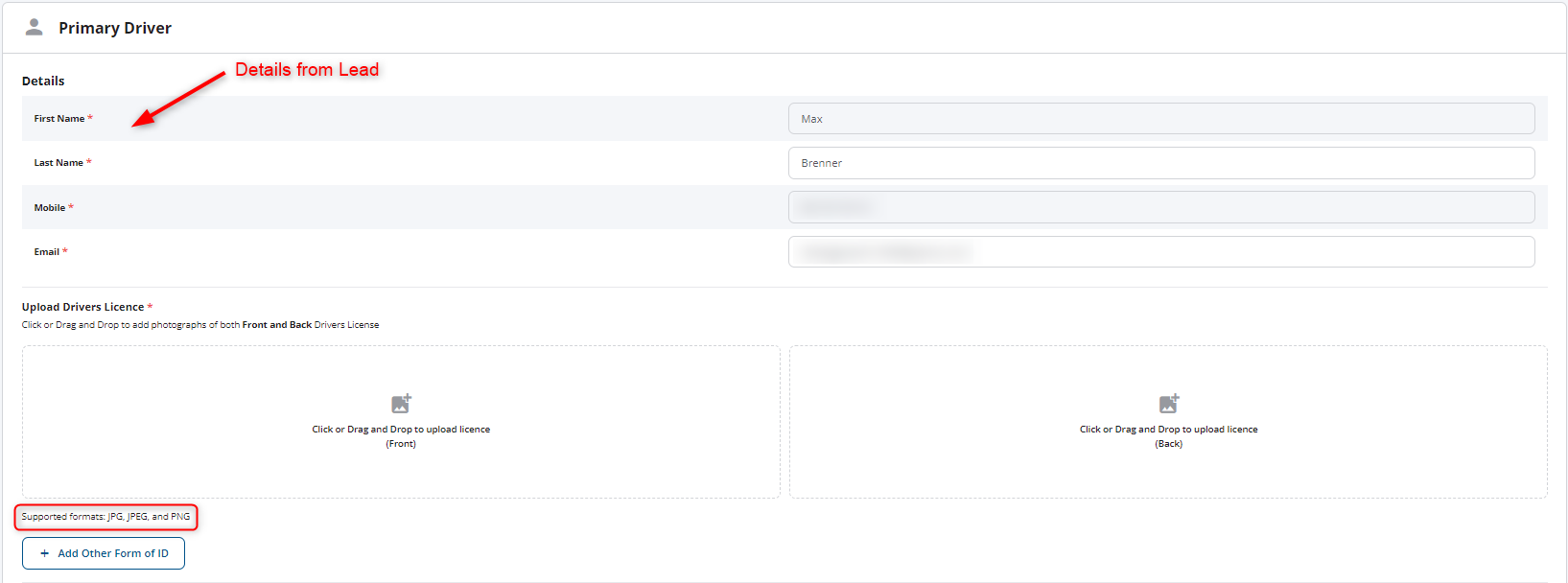Screen dimensions: 1568x583
Task: Click the Front licence upload image icon
Action: point(401,404)
